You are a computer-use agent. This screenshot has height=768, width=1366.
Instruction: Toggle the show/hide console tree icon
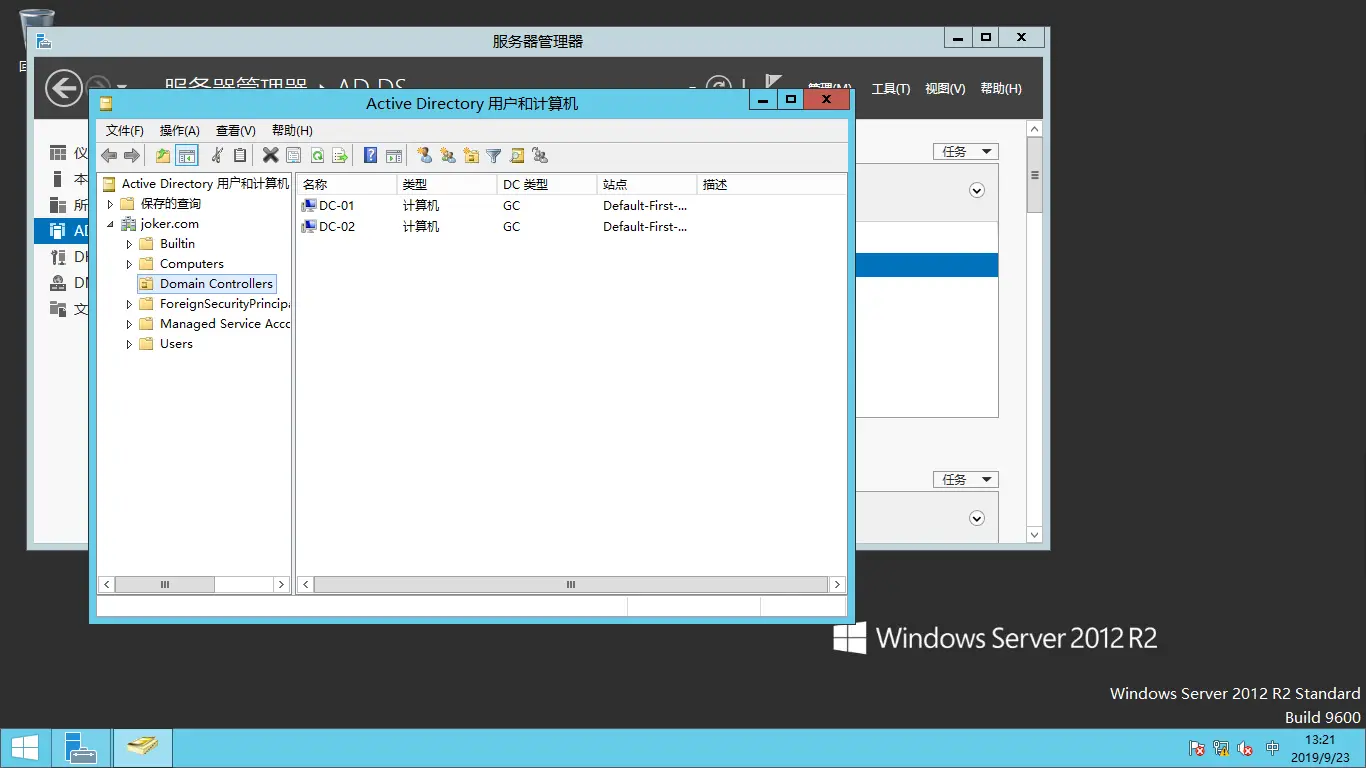[x=187, y=155]
